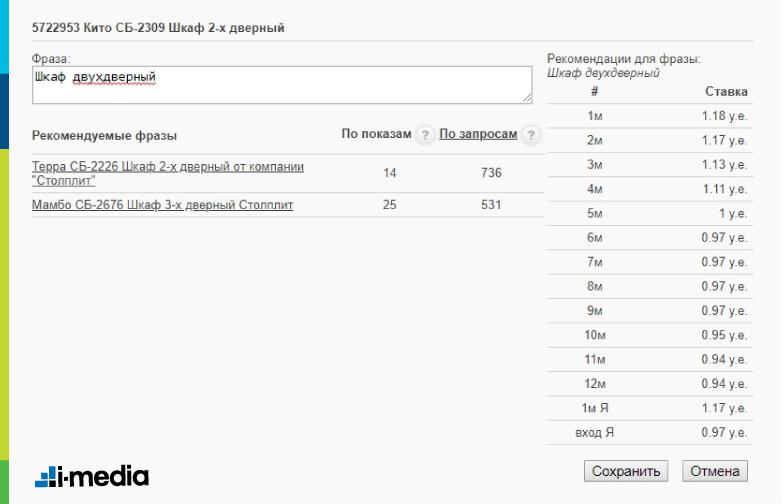Click the Сохранить button
Image resolution: width=783 pixels, height=504 pixels.
click(x=626, y=471)
